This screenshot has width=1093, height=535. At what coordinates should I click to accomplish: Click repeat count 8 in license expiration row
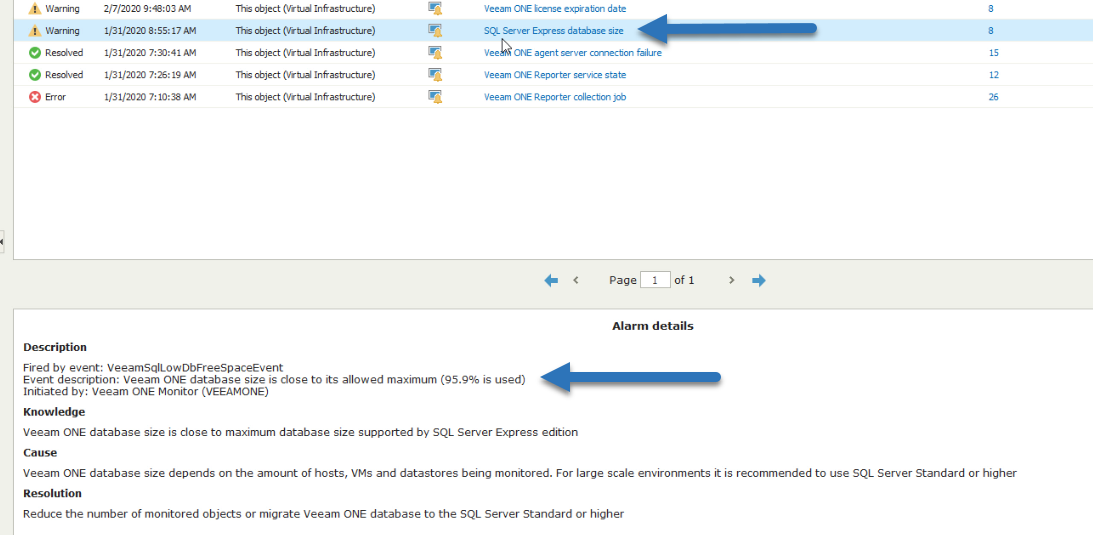[991, 9]
